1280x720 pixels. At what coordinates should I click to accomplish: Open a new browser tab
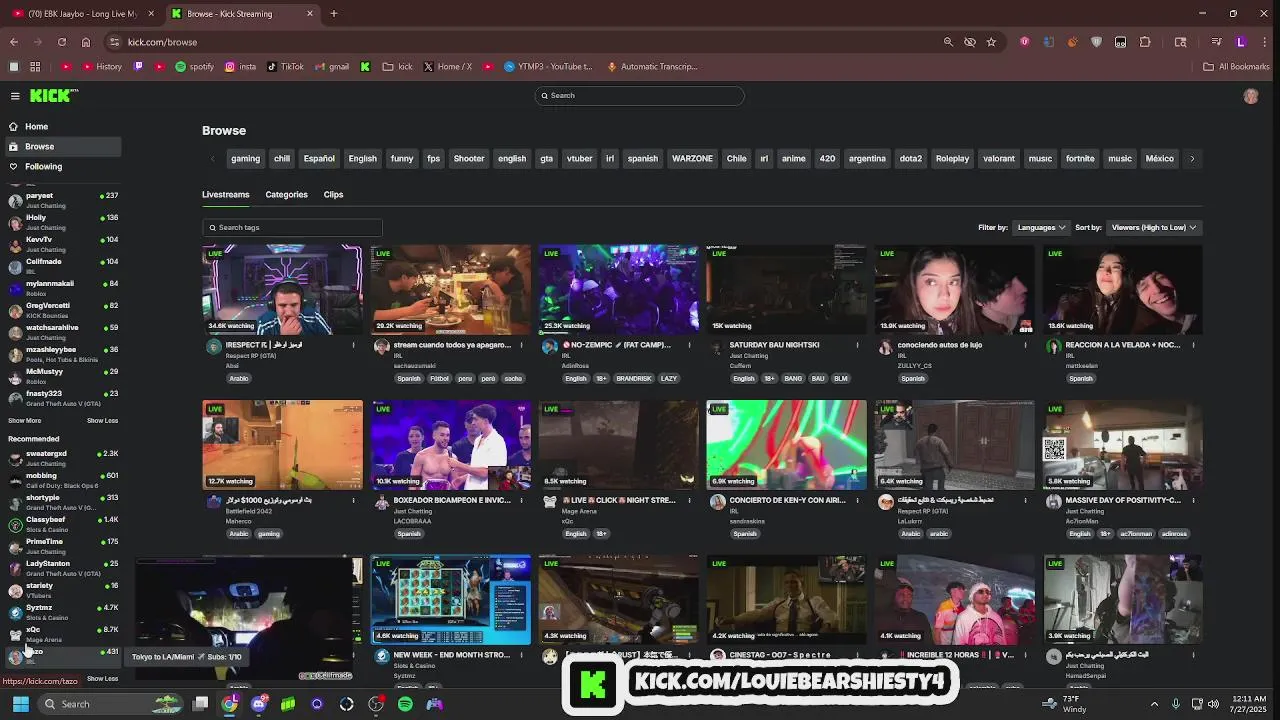(x=334, y=14)
